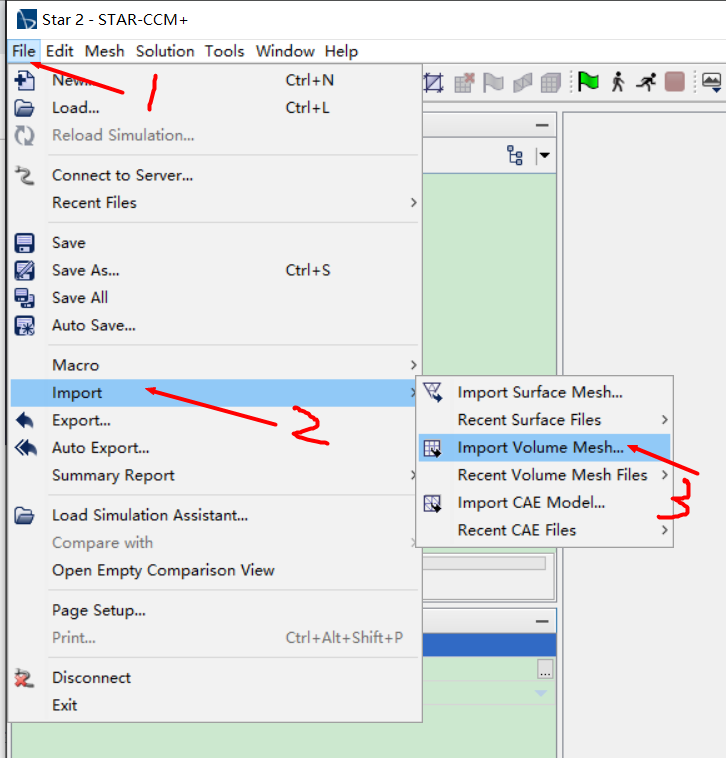Select Page Setup... entry
This screenshot has height=758, width=726.
(x=215, y=610)
